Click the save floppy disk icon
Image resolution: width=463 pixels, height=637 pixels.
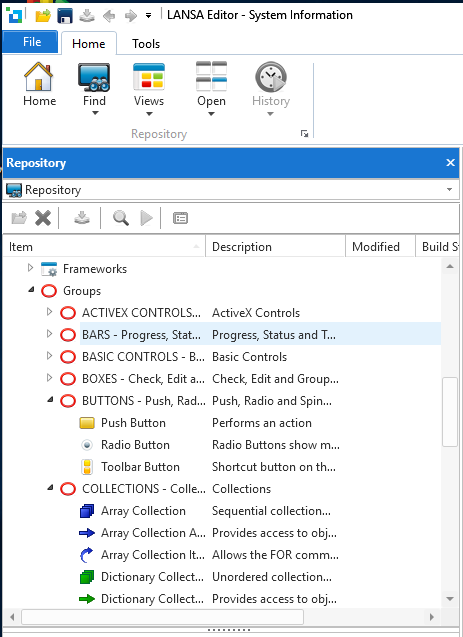pos(65,16)
